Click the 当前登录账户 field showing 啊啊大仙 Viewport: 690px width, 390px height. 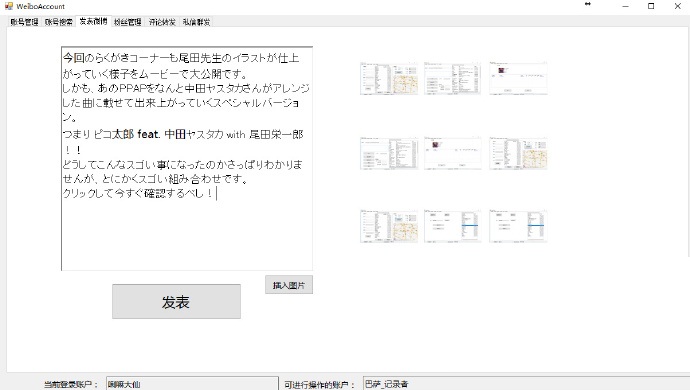pos(192,384)
